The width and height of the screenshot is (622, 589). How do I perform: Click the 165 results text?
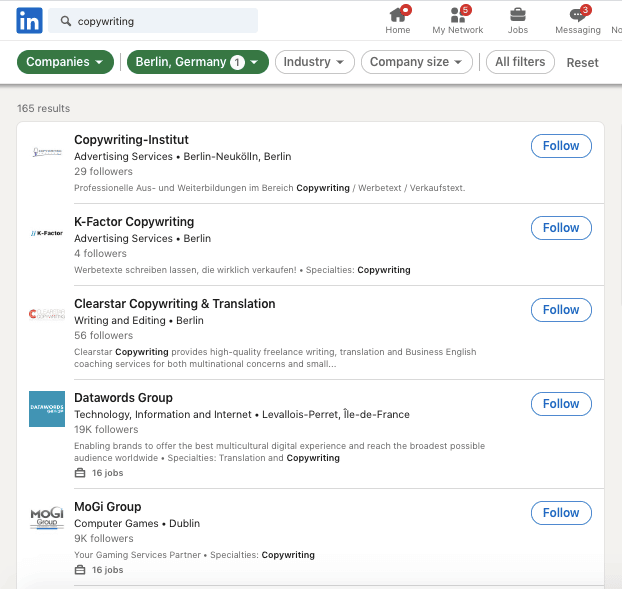point(44,108)
